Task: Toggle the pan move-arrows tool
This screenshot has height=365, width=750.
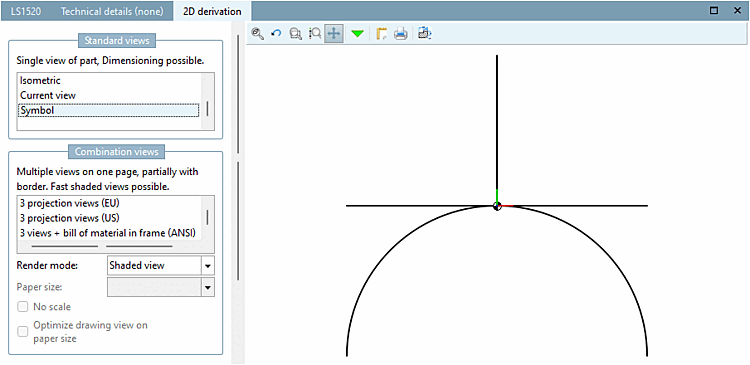Action: tap(333, 33)
